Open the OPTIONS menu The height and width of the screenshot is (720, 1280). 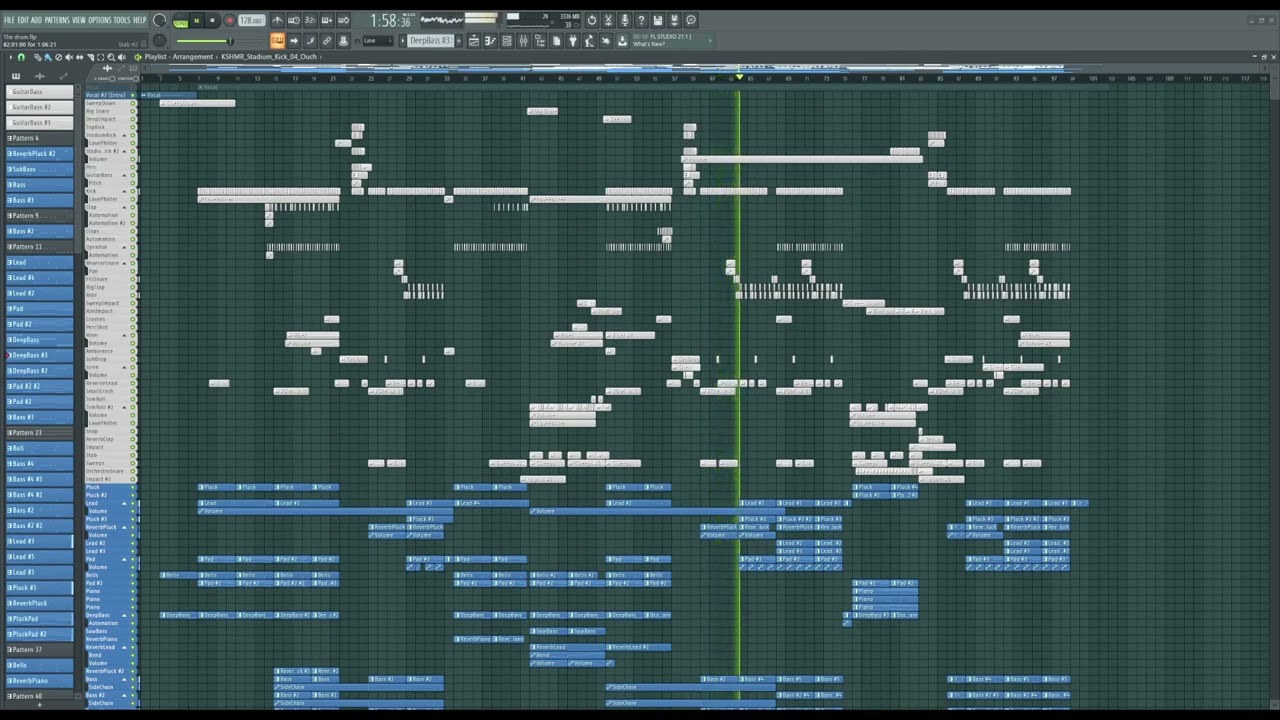(100, 20)
